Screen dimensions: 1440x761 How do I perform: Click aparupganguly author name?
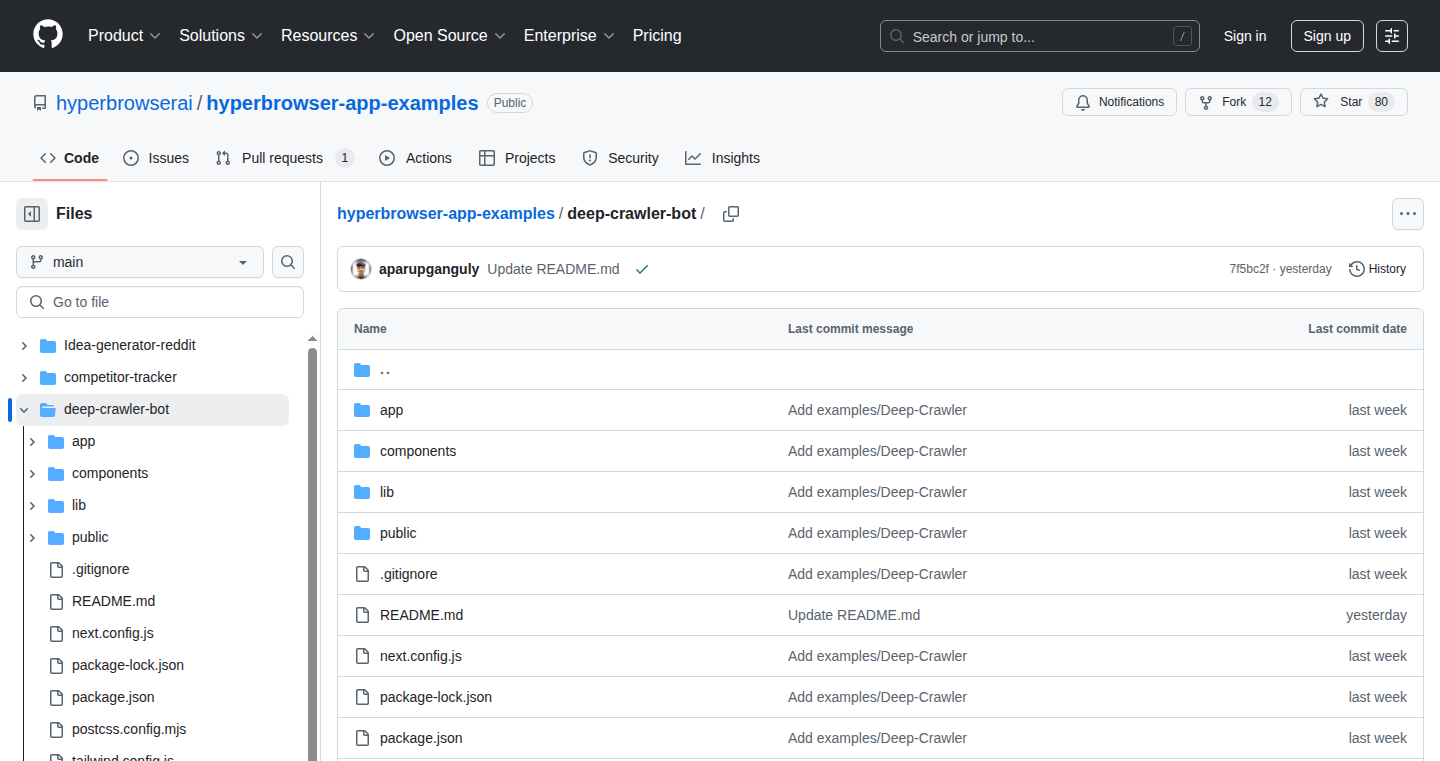click(429, 269)
